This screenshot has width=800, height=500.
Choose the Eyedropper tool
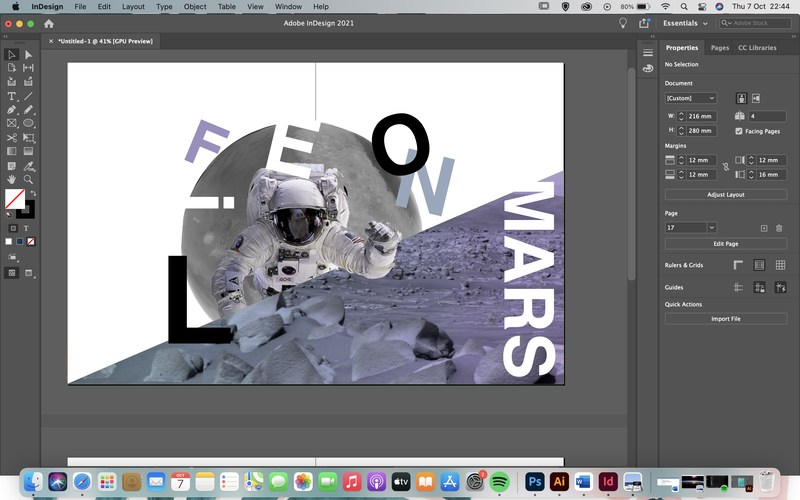[29, 166]
